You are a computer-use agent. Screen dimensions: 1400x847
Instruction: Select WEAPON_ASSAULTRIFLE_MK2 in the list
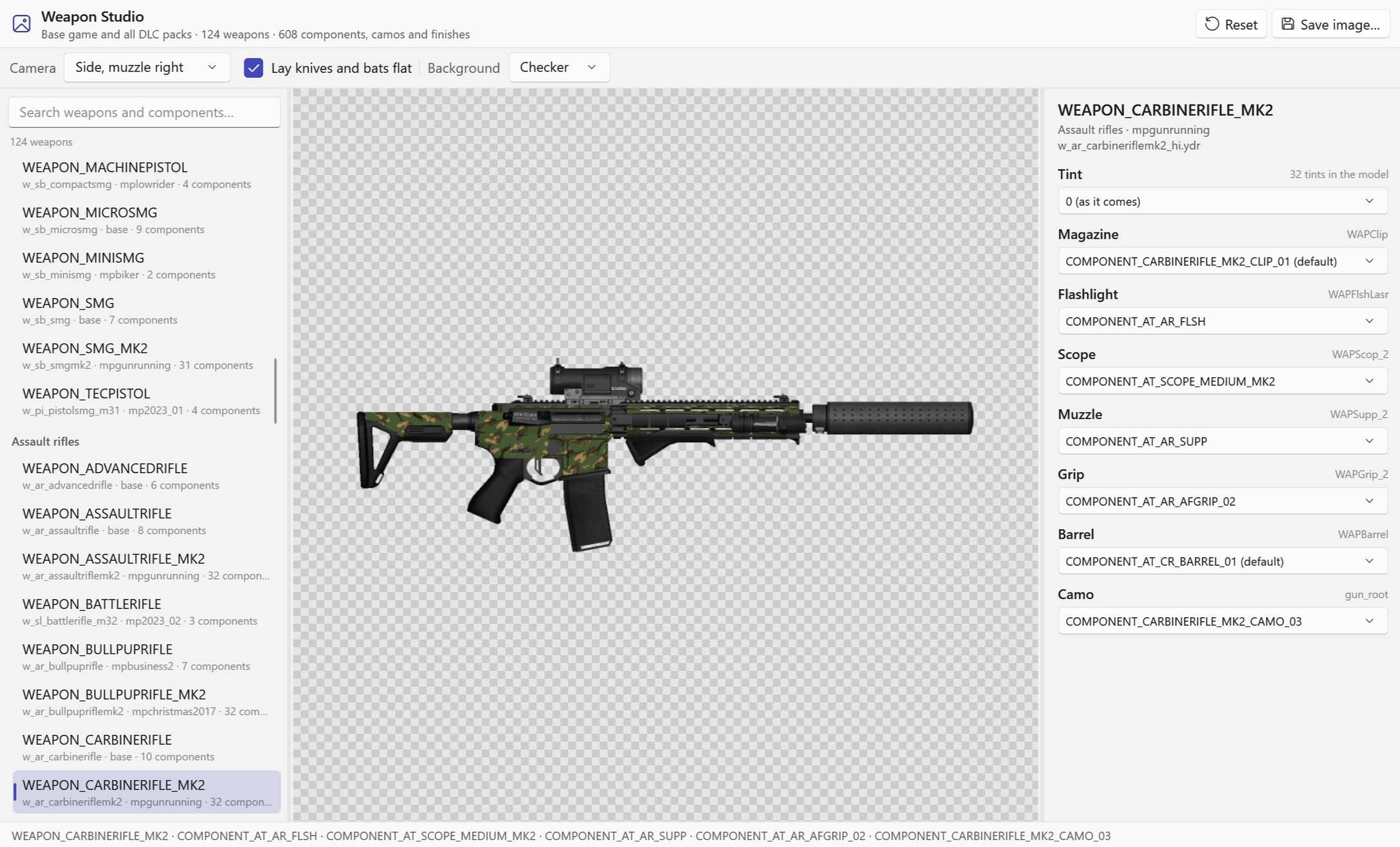(x=147, y=566)
